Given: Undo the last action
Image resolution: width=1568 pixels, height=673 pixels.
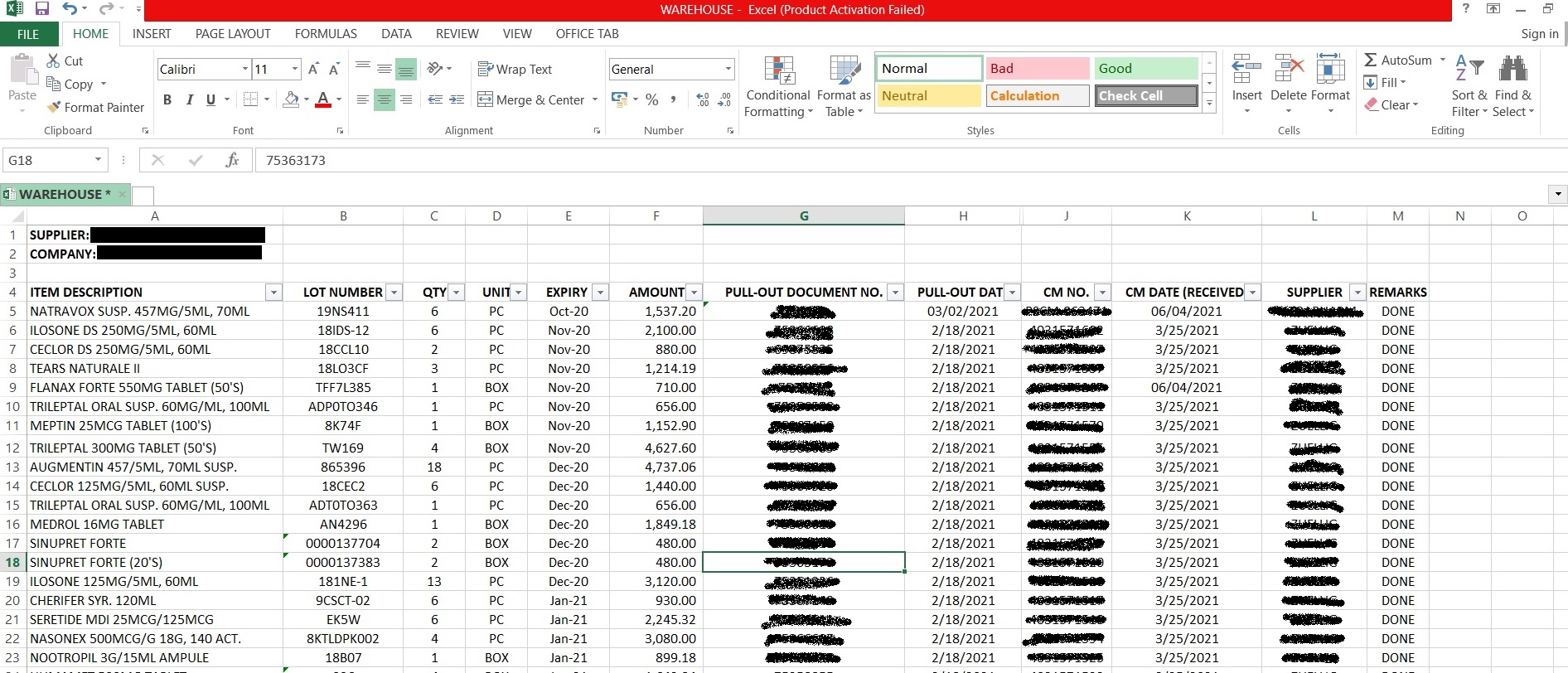Looking at the screenshot, I should [70, 9].
